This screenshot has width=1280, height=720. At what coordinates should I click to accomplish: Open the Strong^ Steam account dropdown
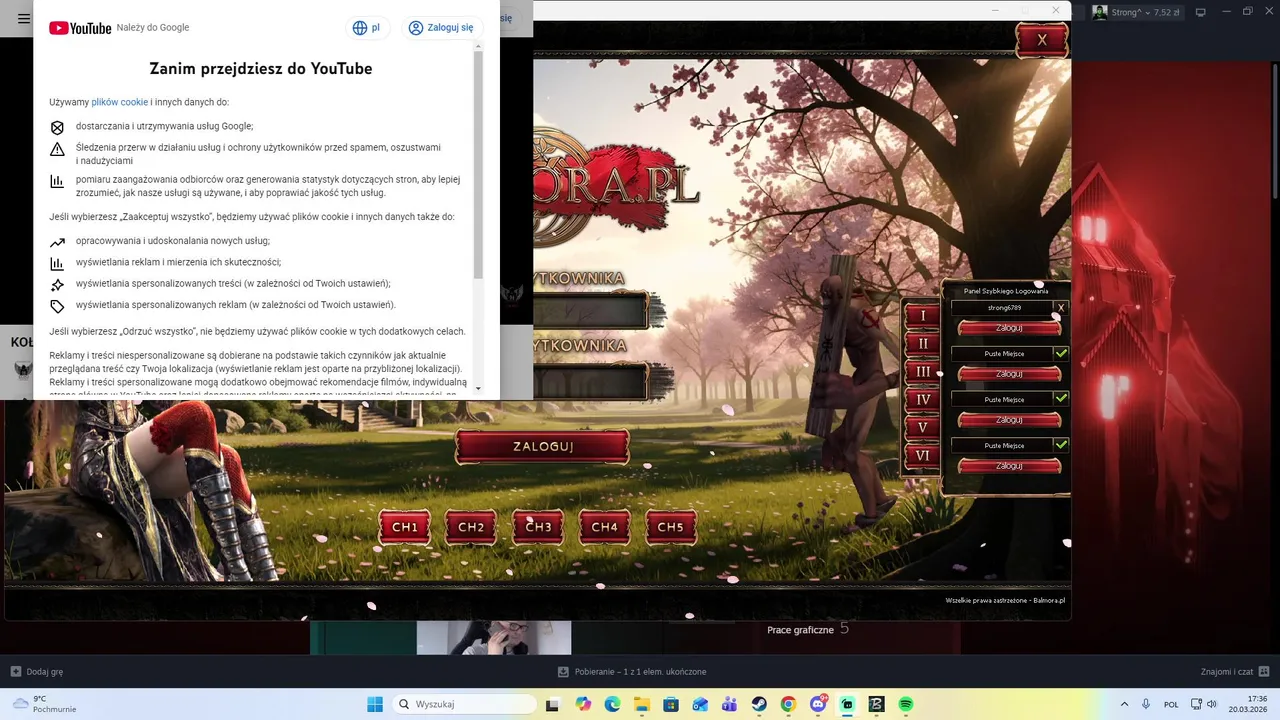[1136, 12]
